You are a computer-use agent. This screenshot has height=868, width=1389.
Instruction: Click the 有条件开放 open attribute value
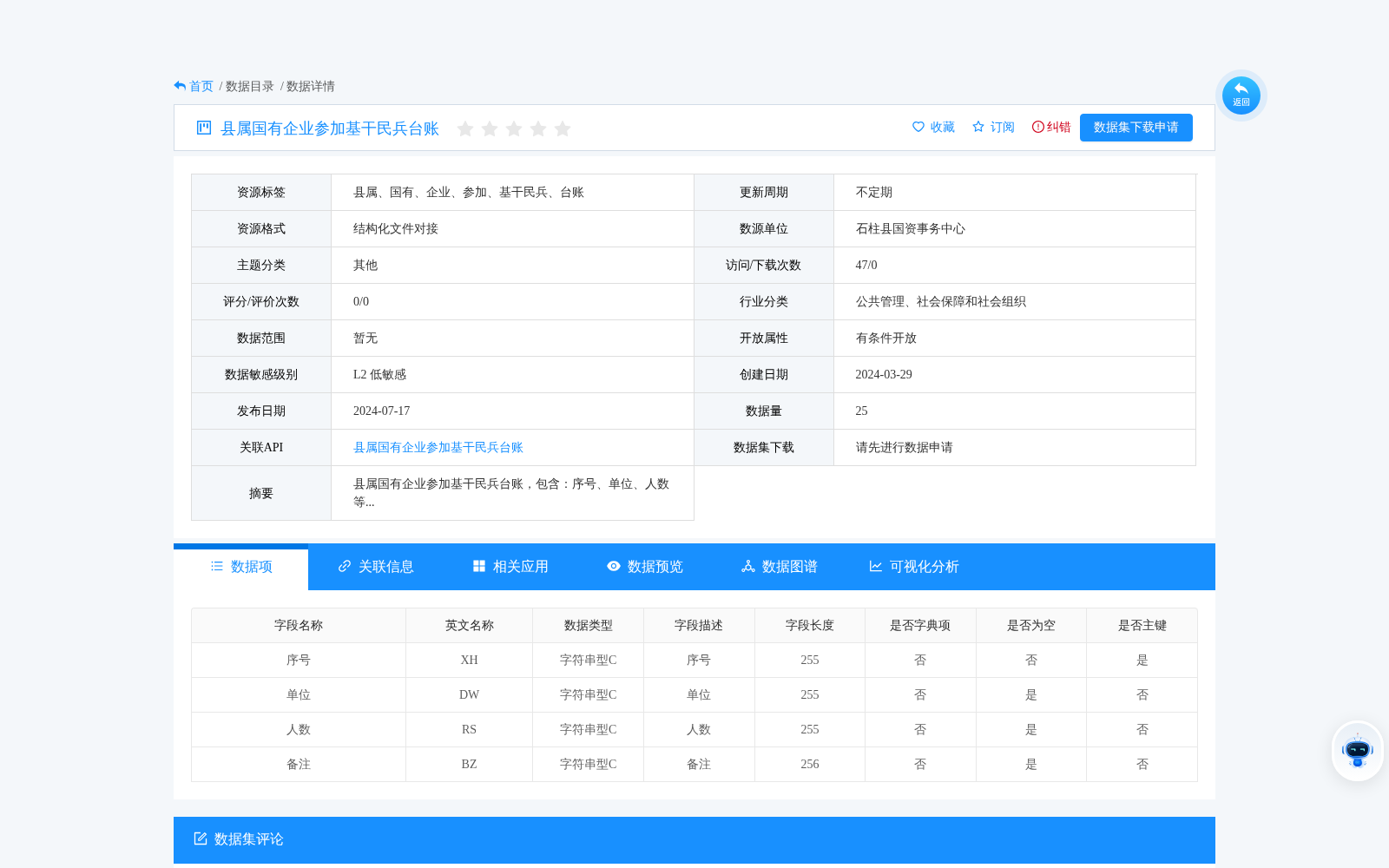pos(886,338)
